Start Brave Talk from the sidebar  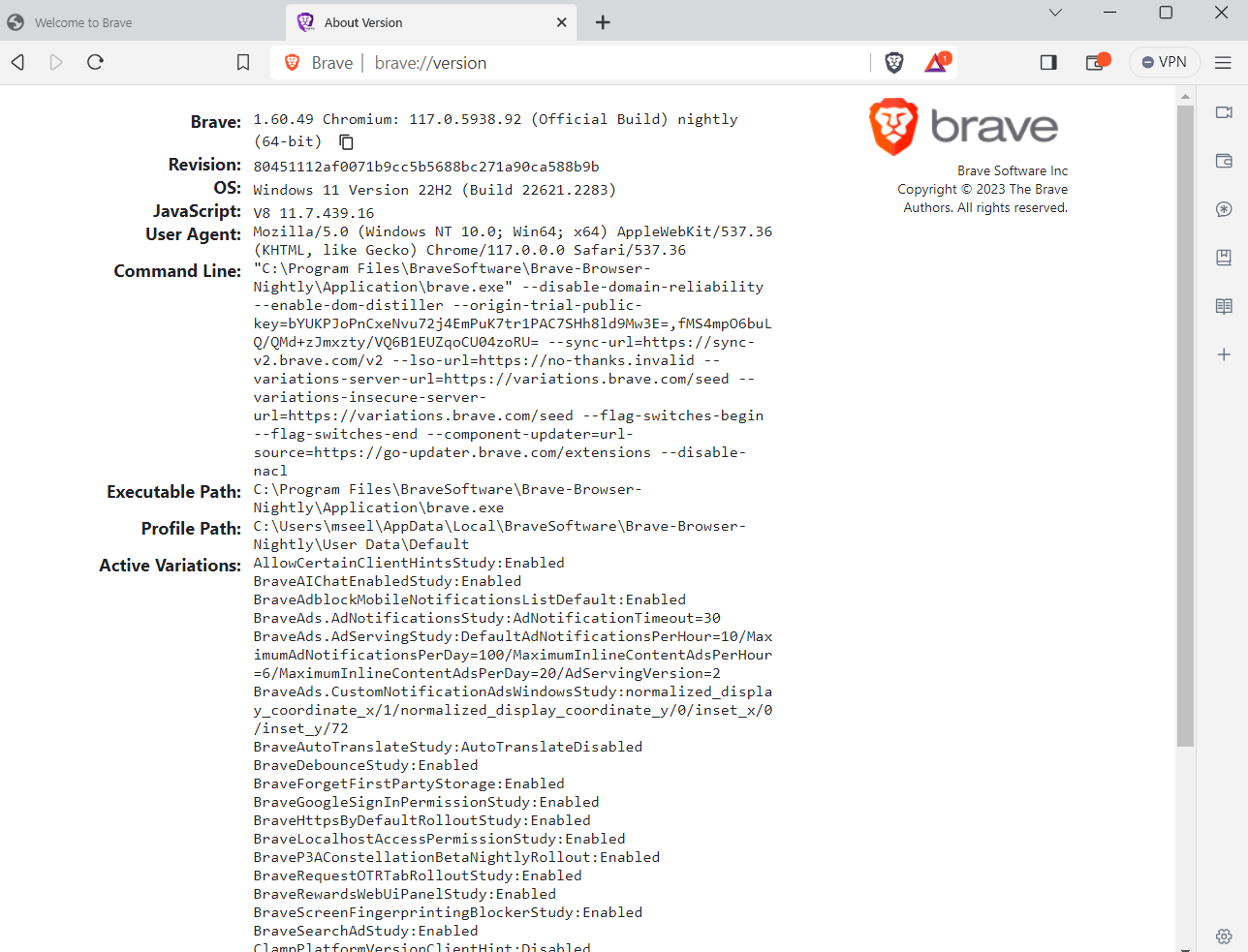[1224, 111]
